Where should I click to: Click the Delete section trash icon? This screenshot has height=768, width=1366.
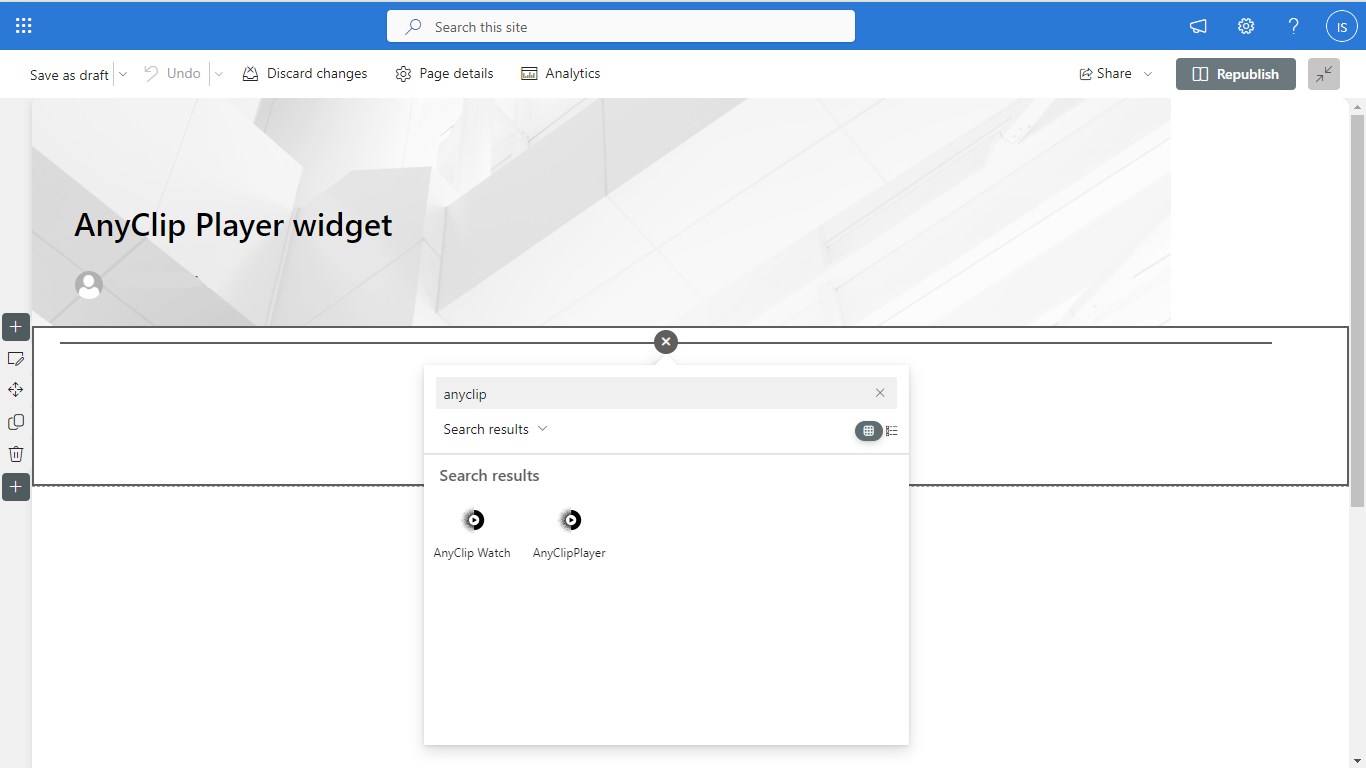(x=16, y=454)
